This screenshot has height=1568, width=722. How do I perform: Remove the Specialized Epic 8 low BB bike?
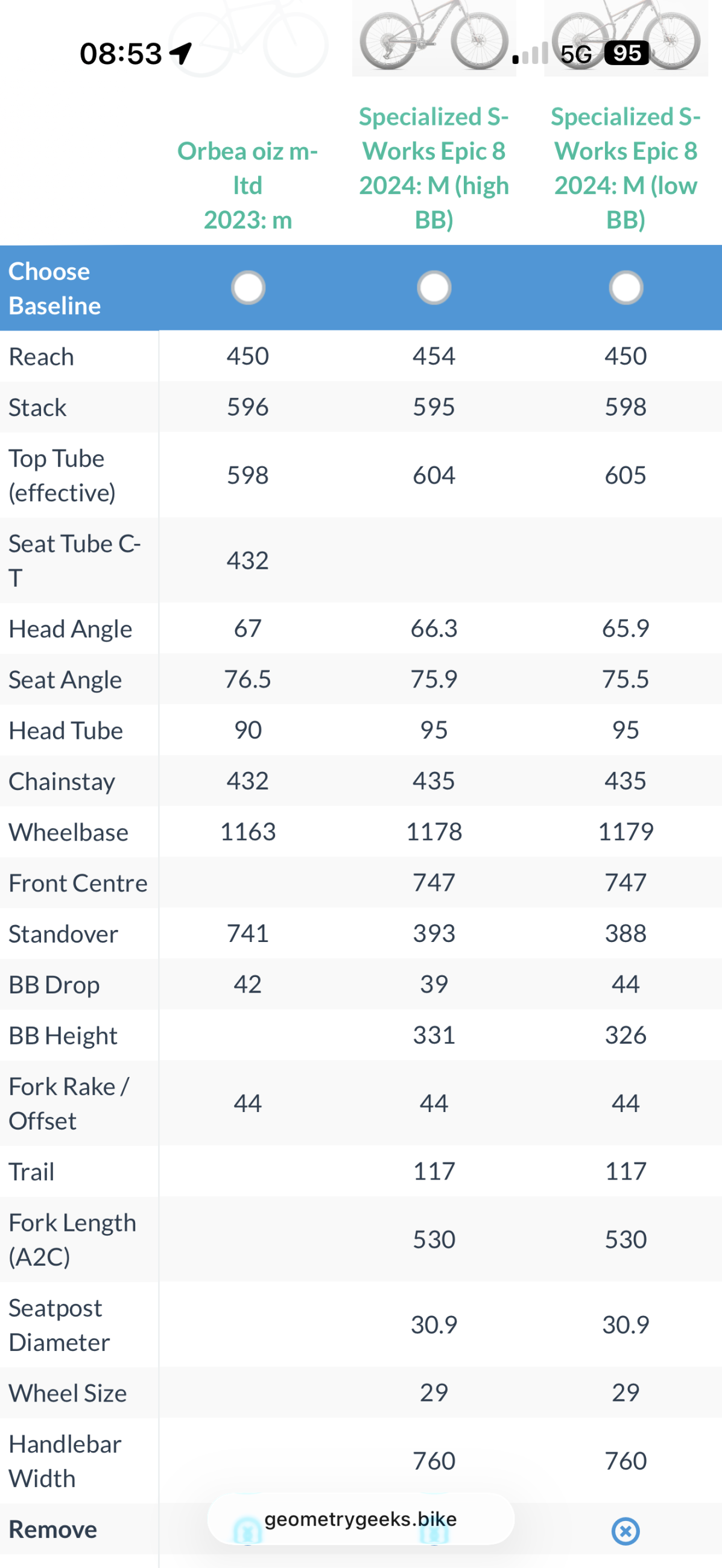(625, 1531)
